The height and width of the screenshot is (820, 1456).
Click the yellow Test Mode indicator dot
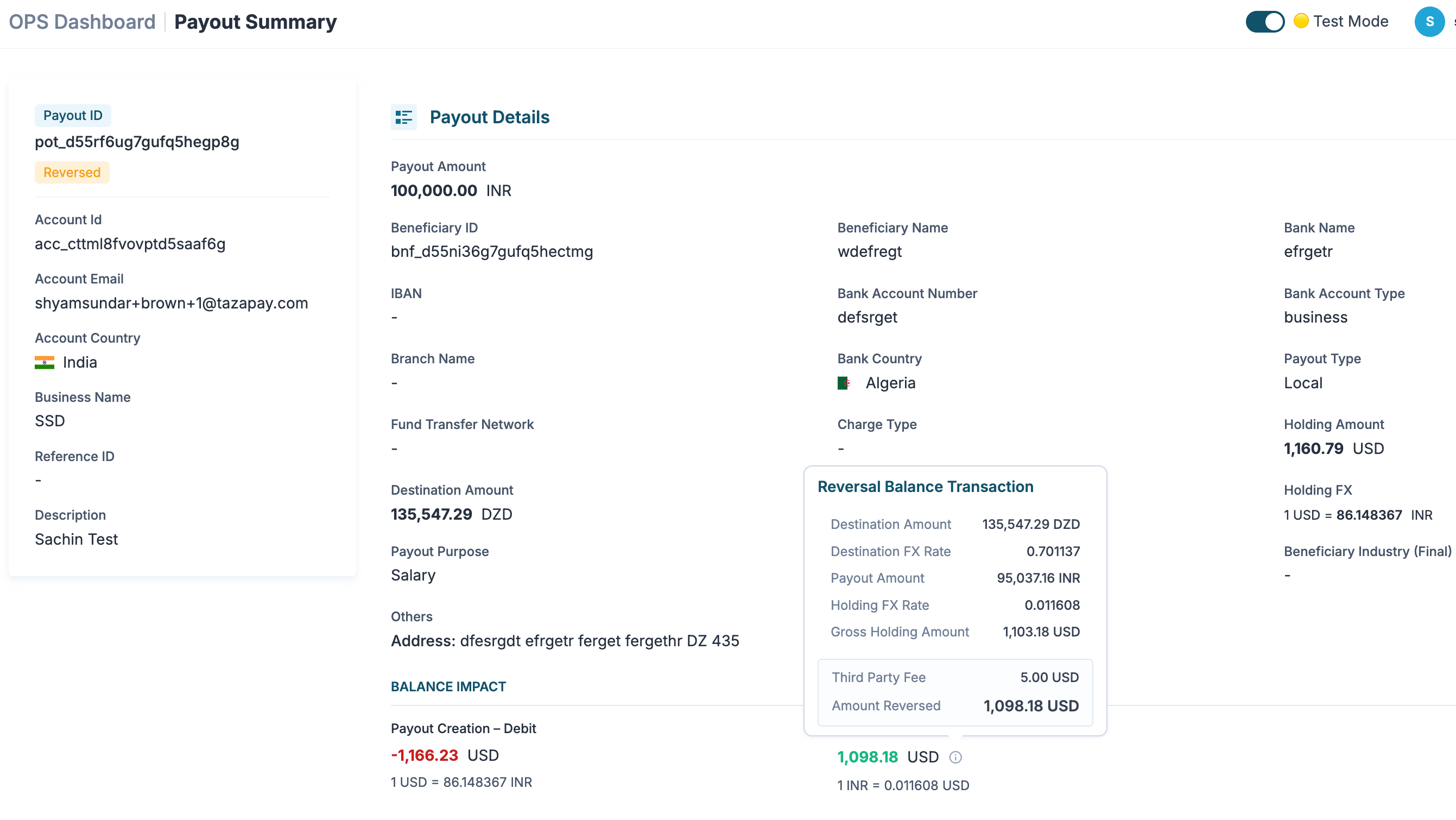(1301, 21)
